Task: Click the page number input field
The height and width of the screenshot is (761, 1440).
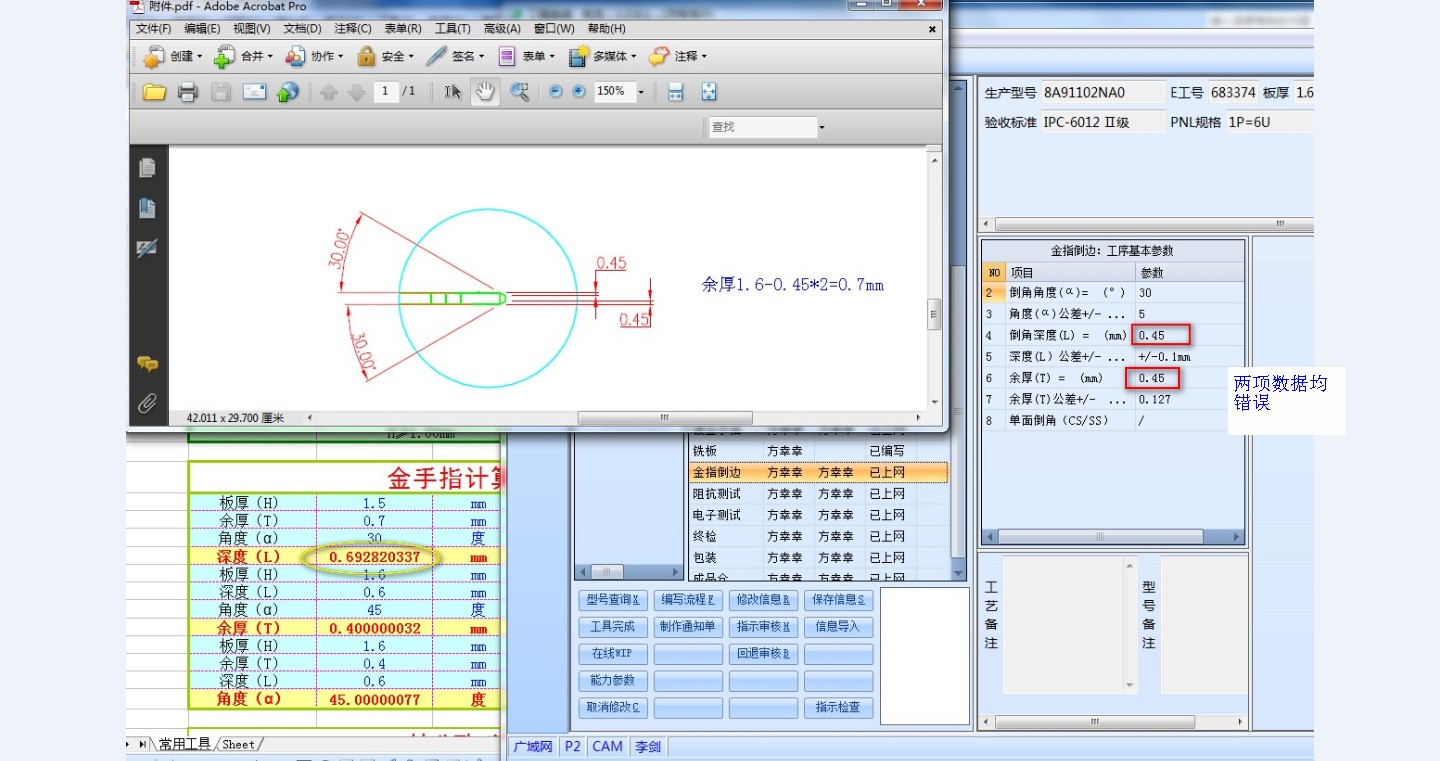Action: (386, 92)
